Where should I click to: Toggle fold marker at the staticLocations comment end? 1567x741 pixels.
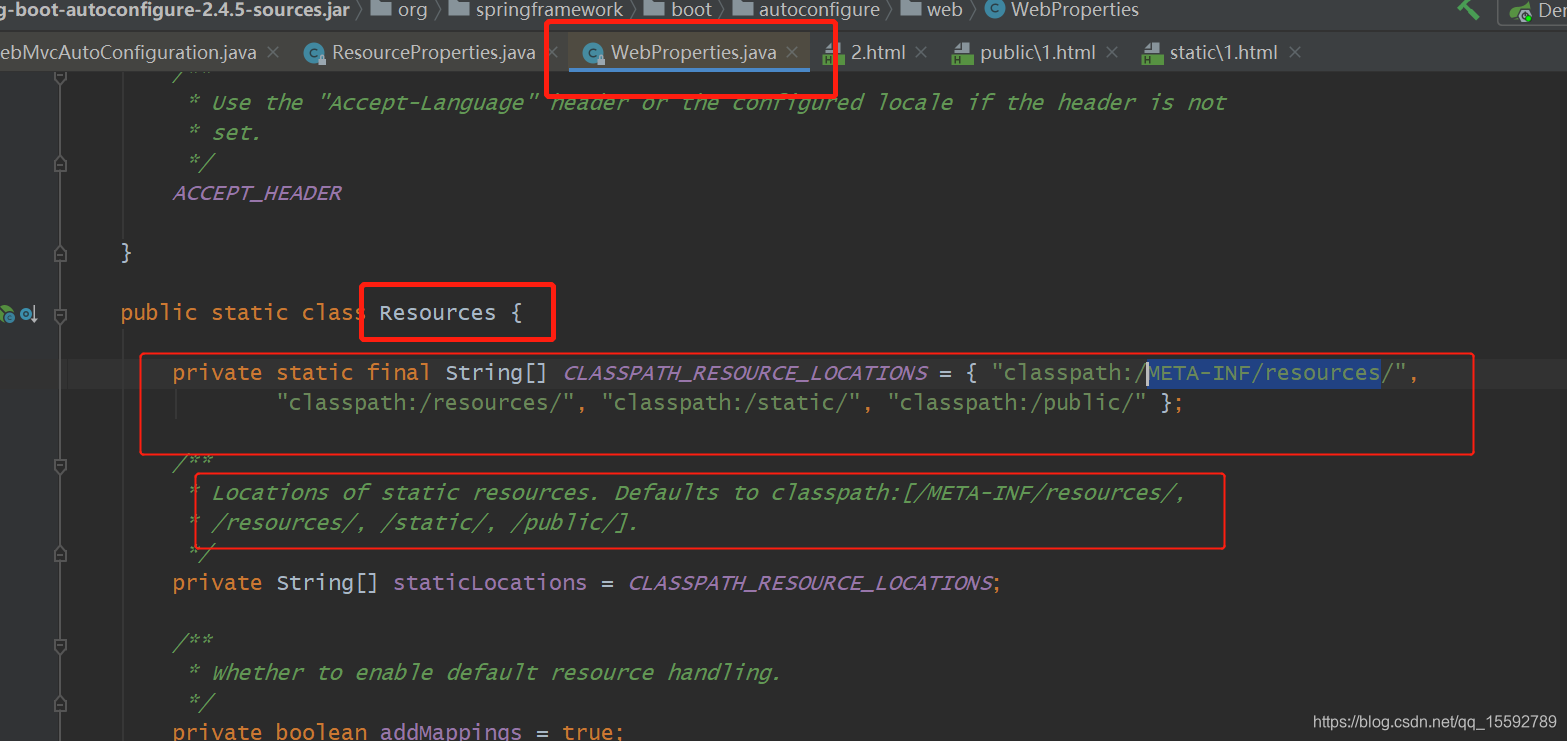[x=60, y=553]
